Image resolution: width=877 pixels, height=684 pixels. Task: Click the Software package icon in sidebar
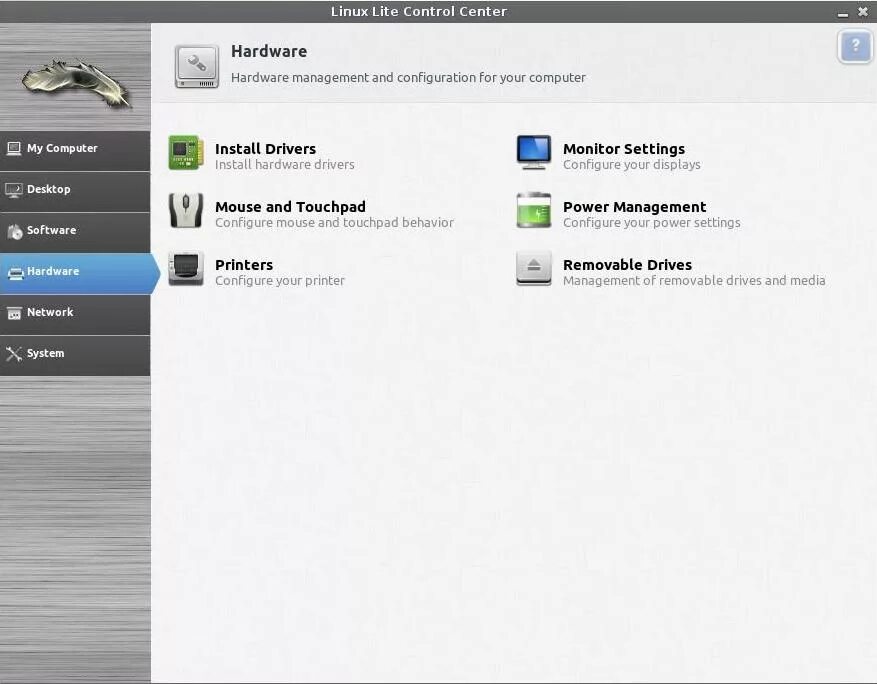click(15, 230)
